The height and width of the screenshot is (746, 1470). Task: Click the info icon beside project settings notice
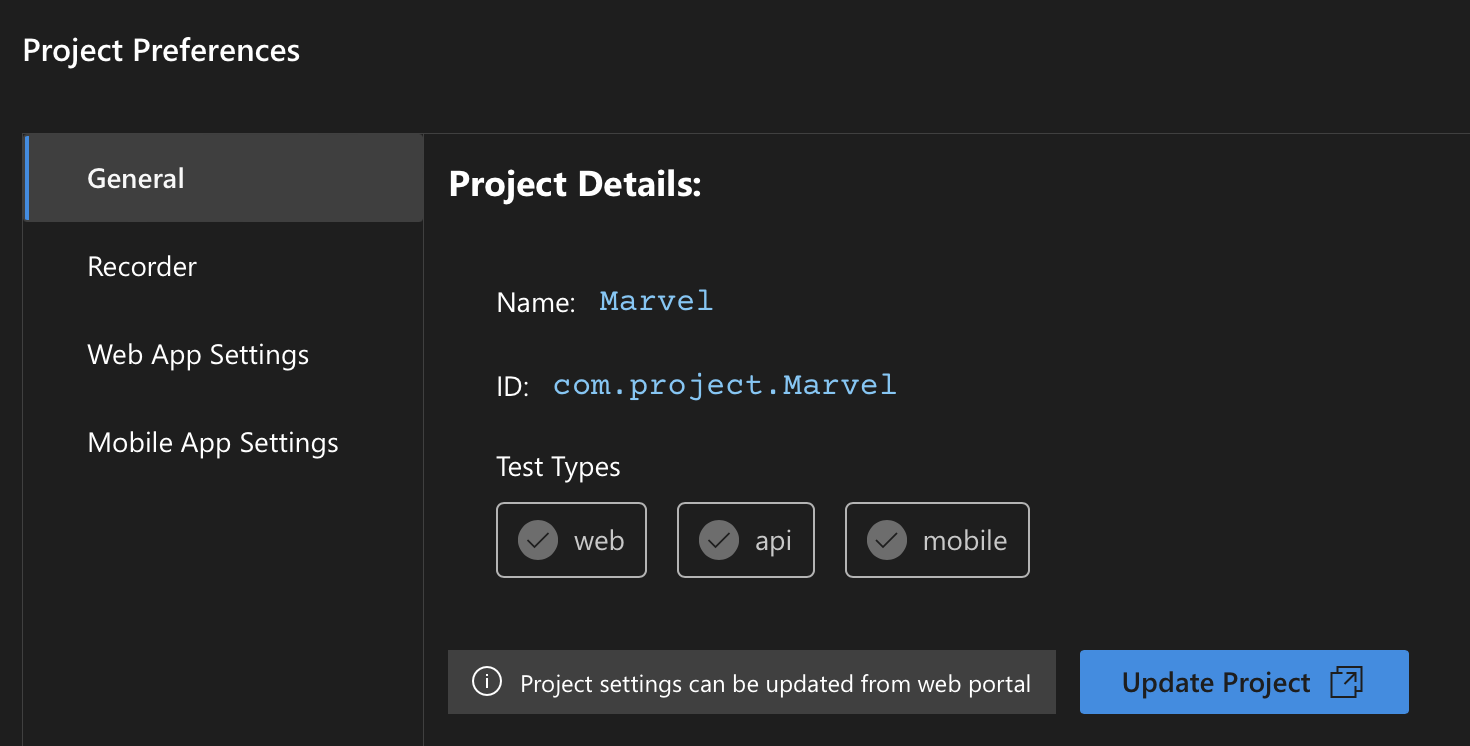pyautogui.click(x=487, y=683)
